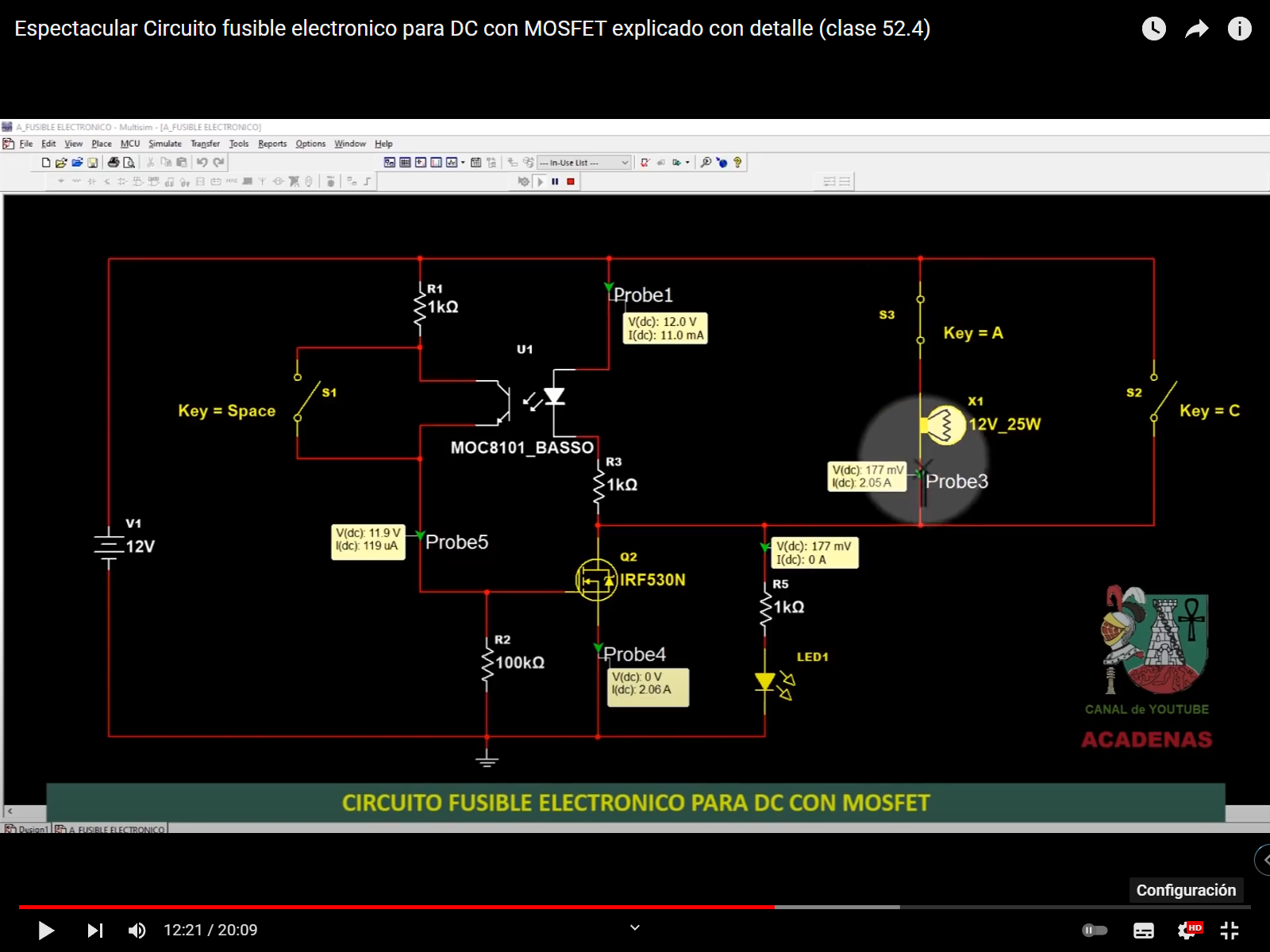Mute the video volume
Viewport: 1270px width, 952px height.
point(137,931)
